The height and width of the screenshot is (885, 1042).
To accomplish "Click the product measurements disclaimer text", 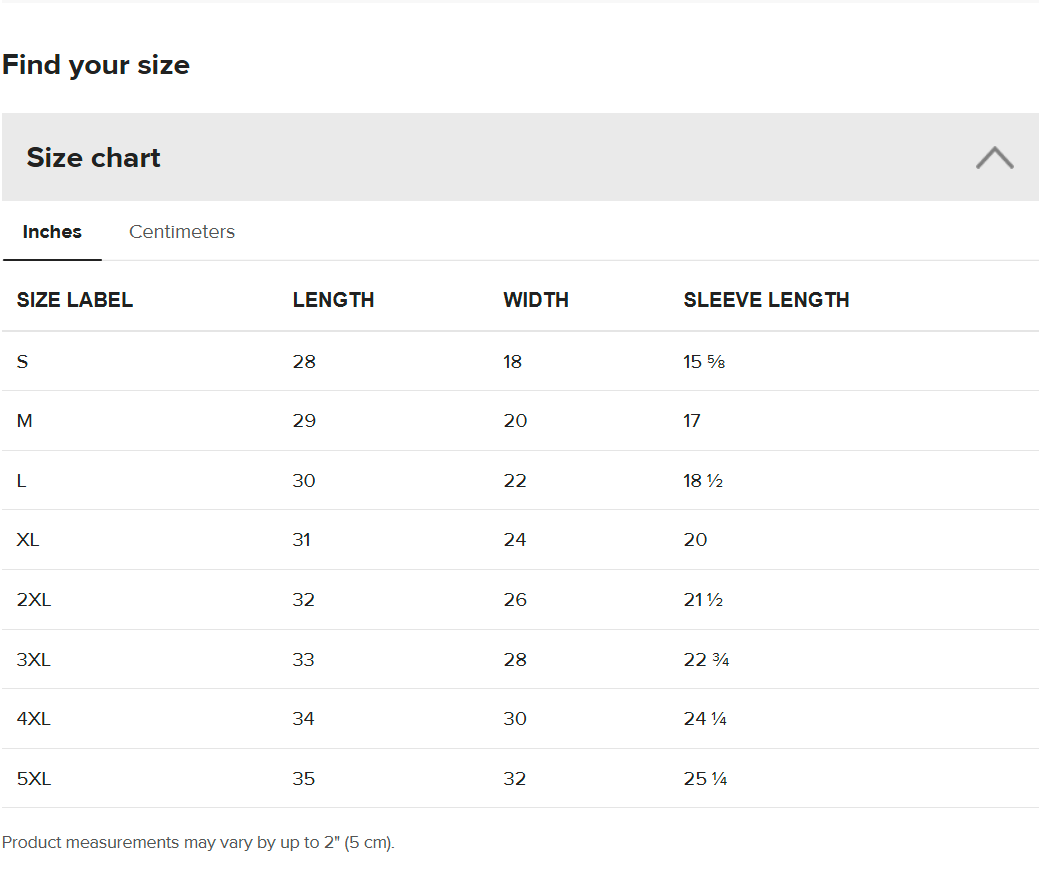I will tap(198, 843).
